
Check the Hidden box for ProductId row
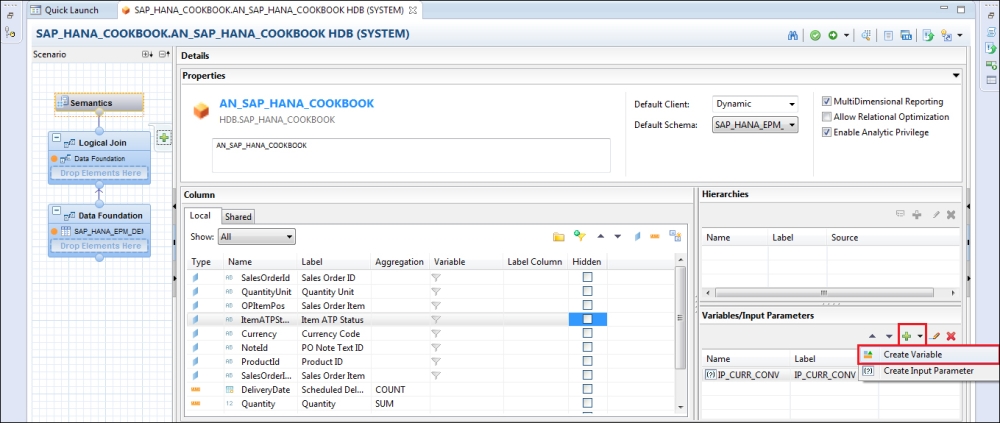587,361
